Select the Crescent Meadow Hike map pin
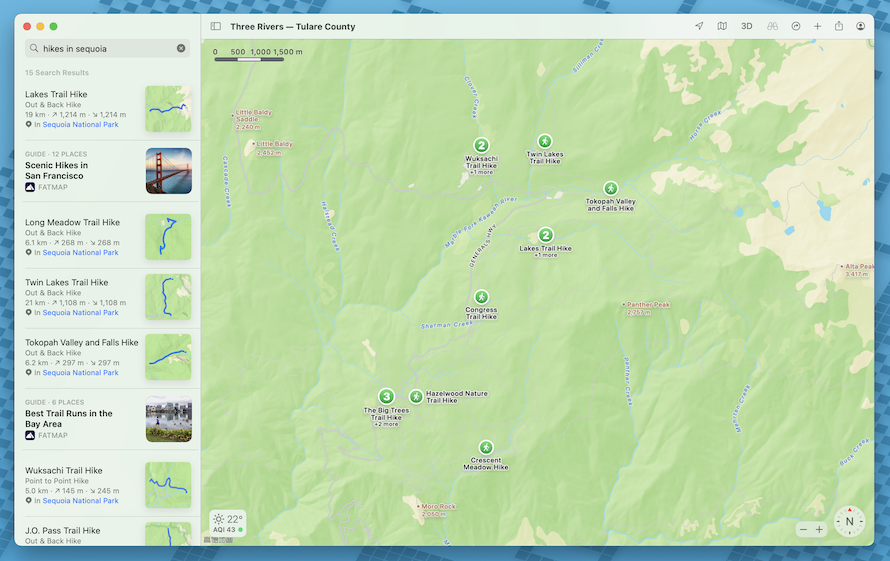Screen dimensions: 890x561 486,447
